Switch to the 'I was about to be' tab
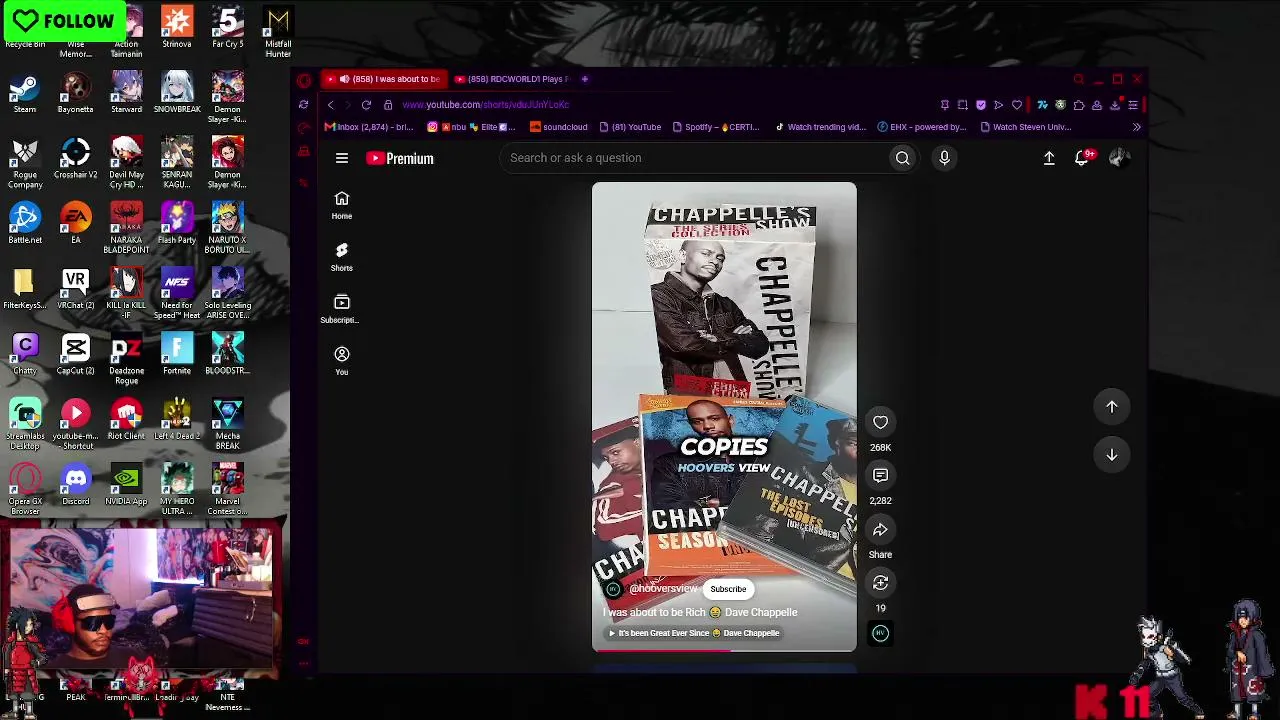 point(383,79)
